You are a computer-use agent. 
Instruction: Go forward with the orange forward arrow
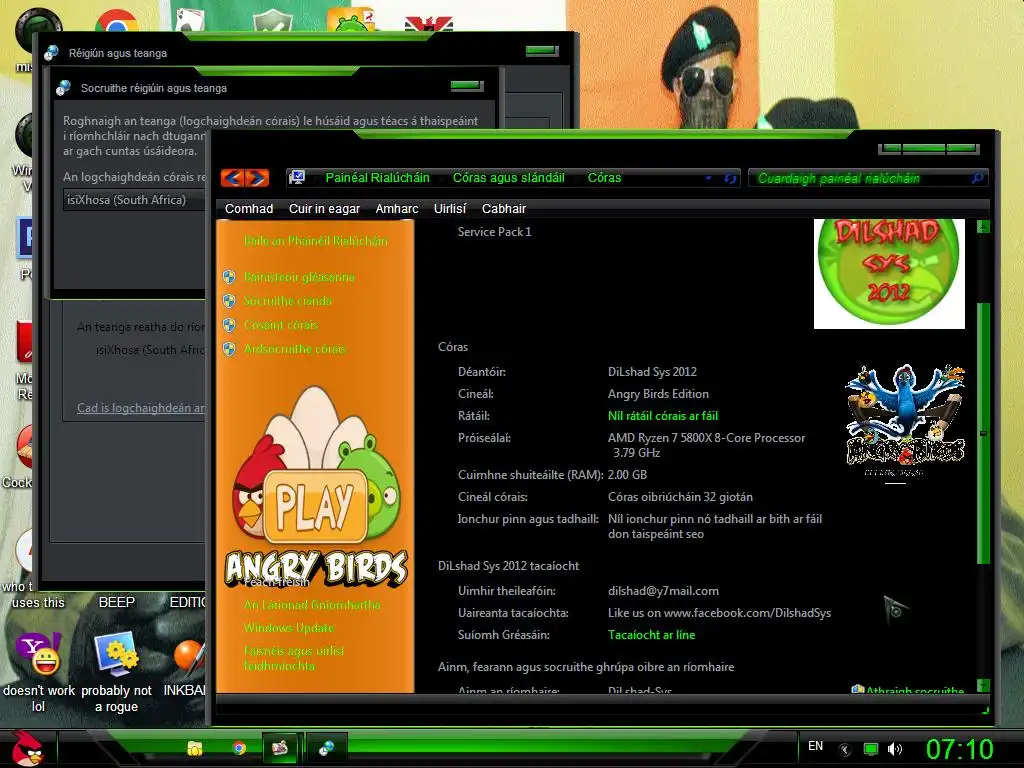click(257, 178)
